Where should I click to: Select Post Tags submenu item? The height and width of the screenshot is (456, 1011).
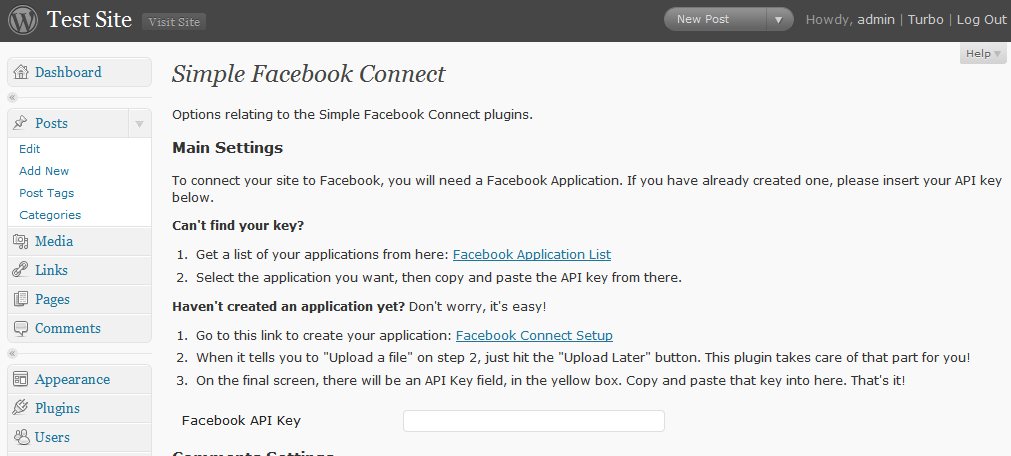[x=46, y=193]
